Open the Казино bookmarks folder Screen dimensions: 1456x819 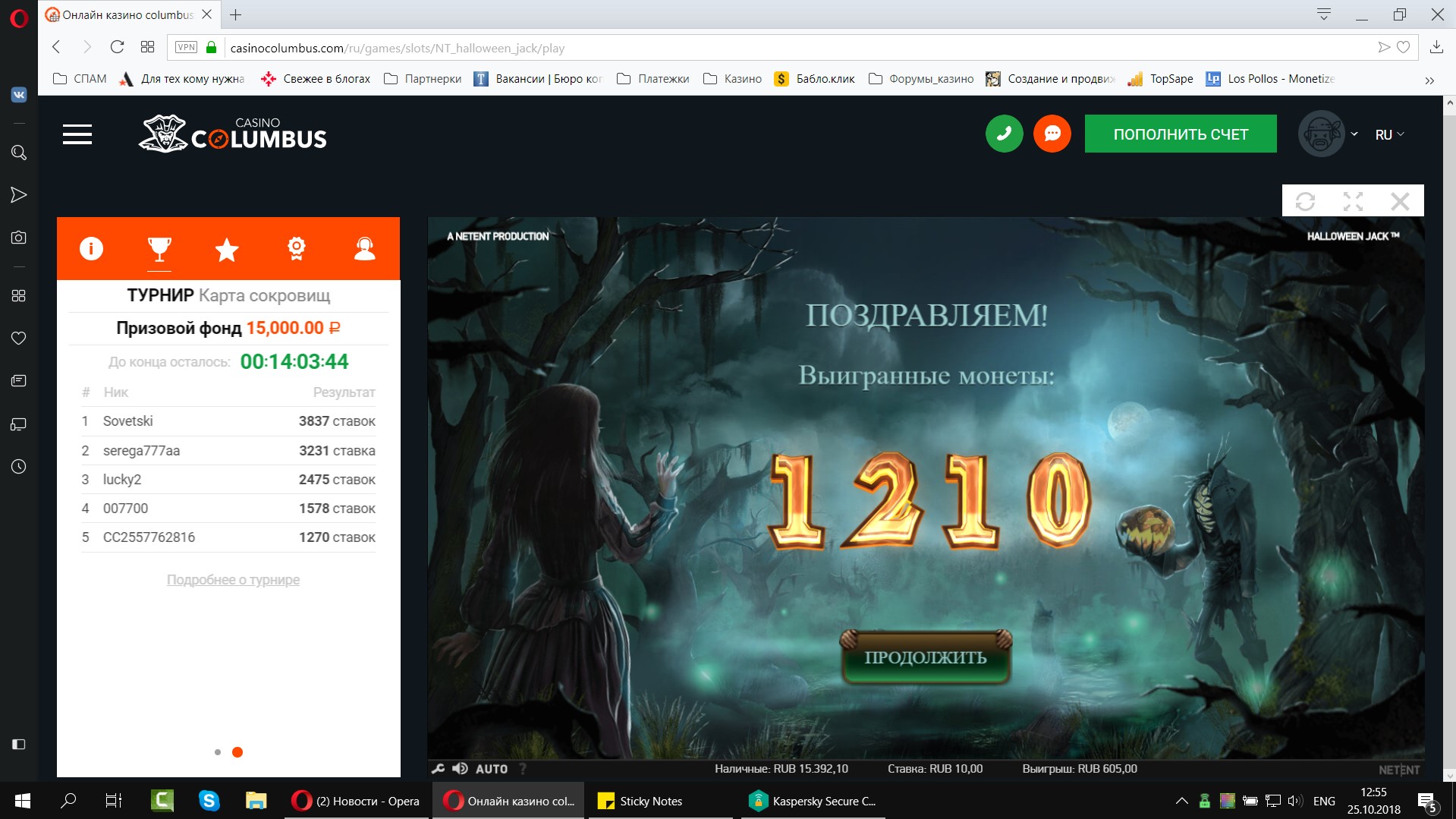click(x=733, y=78)
